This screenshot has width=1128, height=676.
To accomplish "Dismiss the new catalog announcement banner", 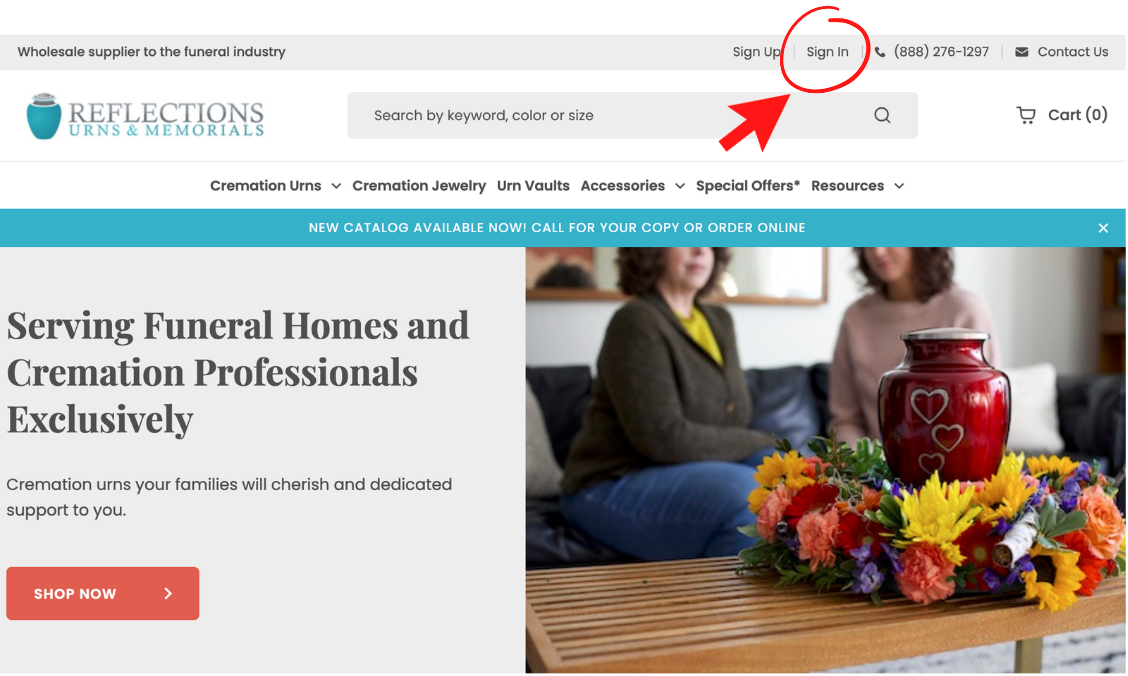I will pyautogui.click(x=1103, y=228).
